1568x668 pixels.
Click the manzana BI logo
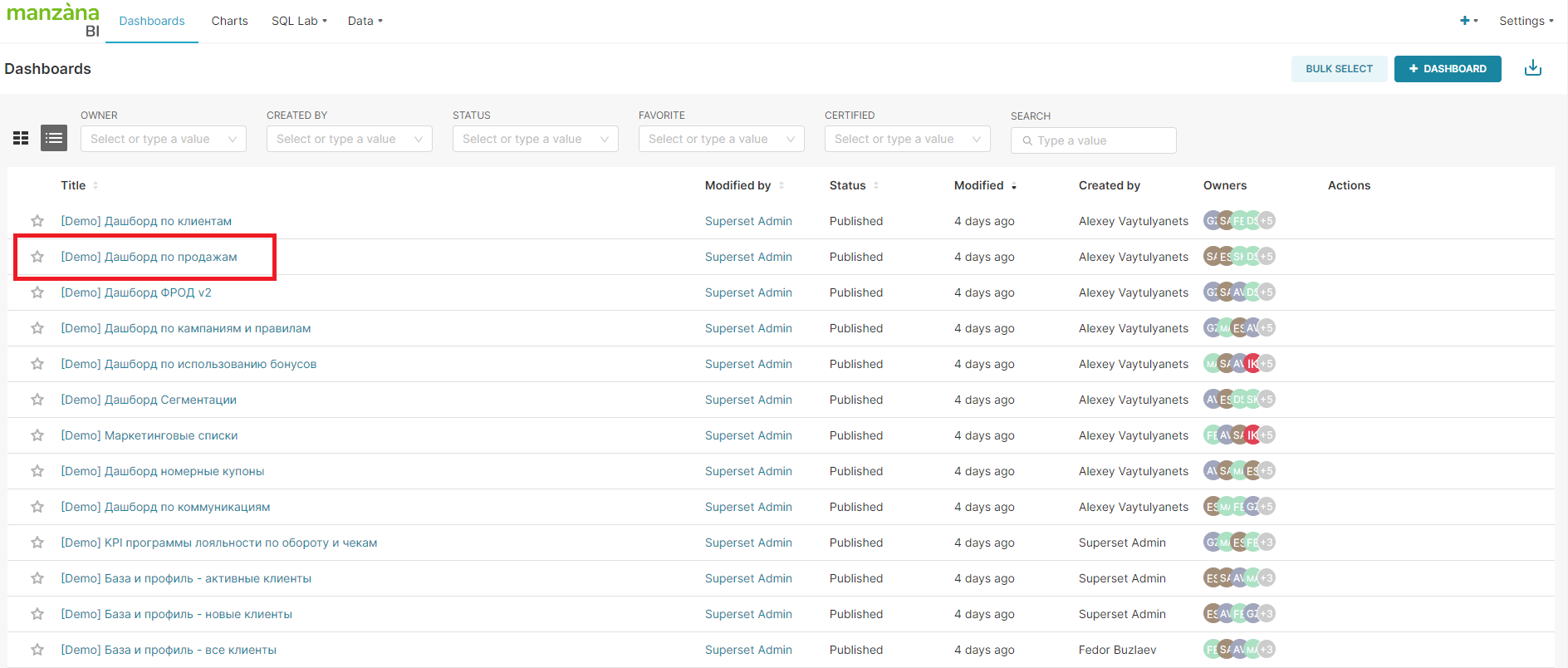53,20
